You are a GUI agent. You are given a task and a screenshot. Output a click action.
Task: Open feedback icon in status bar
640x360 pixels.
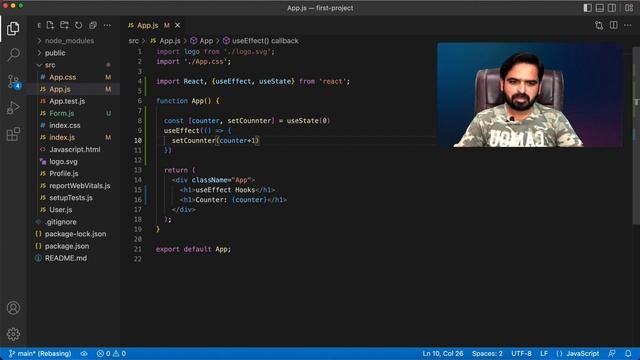(x=612, y=353)
